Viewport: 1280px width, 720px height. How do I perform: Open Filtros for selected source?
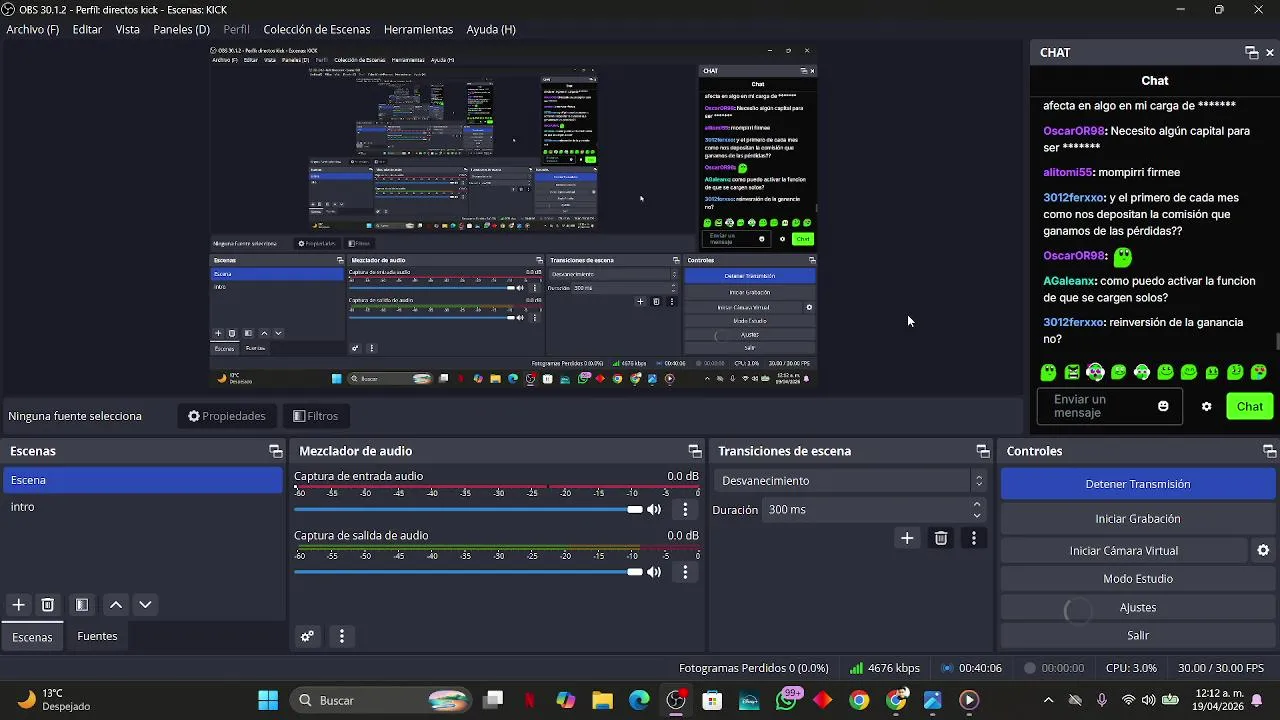(x=315, y=416)
